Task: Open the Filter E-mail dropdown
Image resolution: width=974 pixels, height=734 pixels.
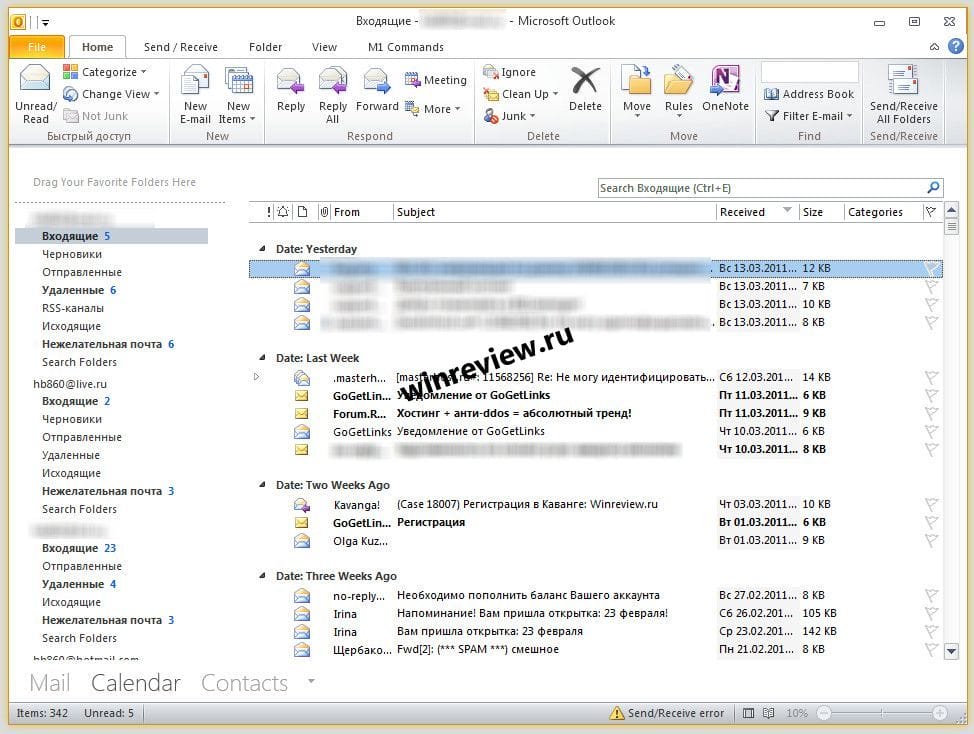Action: [809, 116]
